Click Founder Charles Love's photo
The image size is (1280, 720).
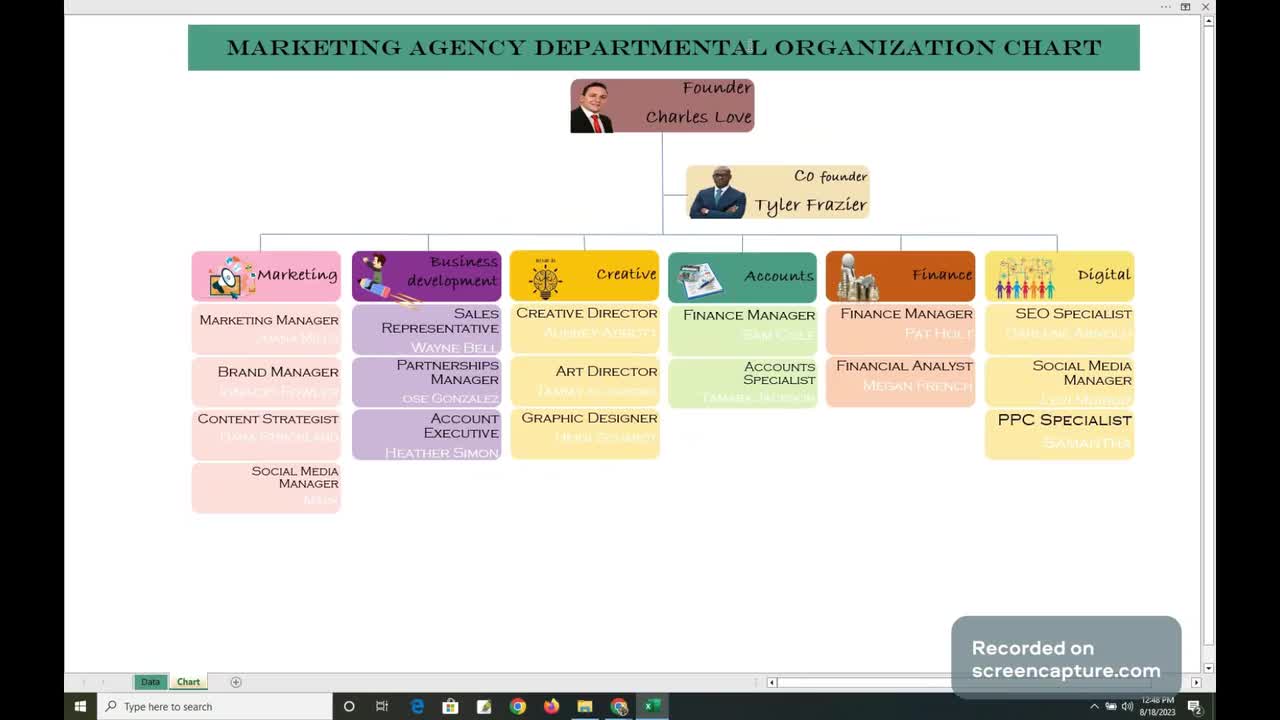[x=592, y=105]
